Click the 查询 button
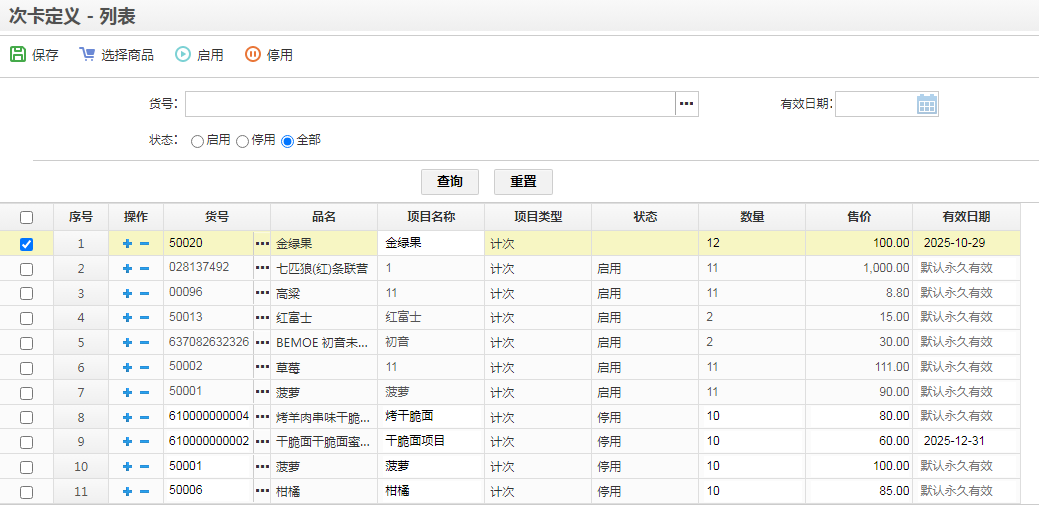 pos(450,181)
